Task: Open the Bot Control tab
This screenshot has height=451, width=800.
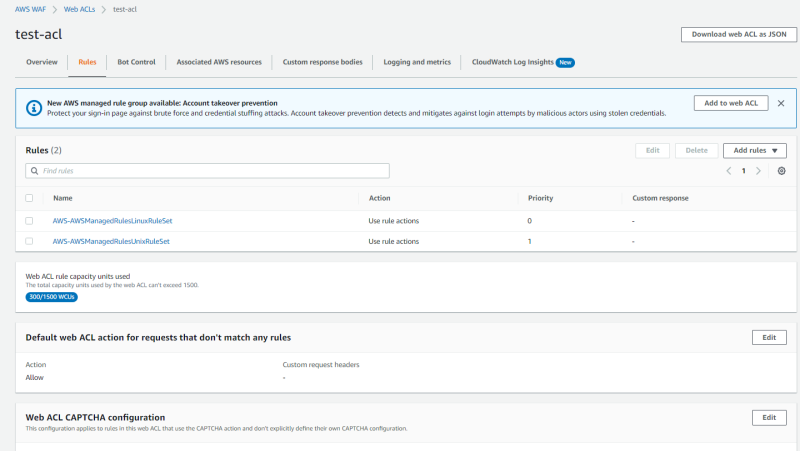Action: click(136, 62)
